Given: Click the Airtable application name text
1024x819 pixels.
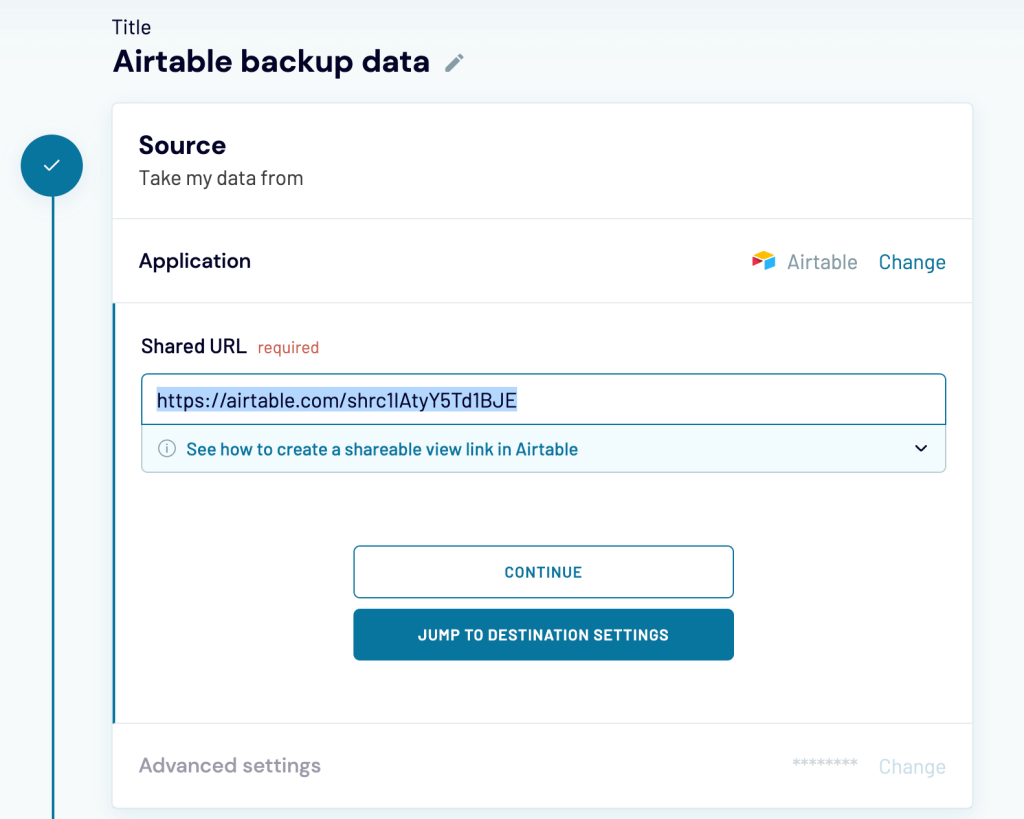Looking at the screenshot, I should tap(822, 262).
